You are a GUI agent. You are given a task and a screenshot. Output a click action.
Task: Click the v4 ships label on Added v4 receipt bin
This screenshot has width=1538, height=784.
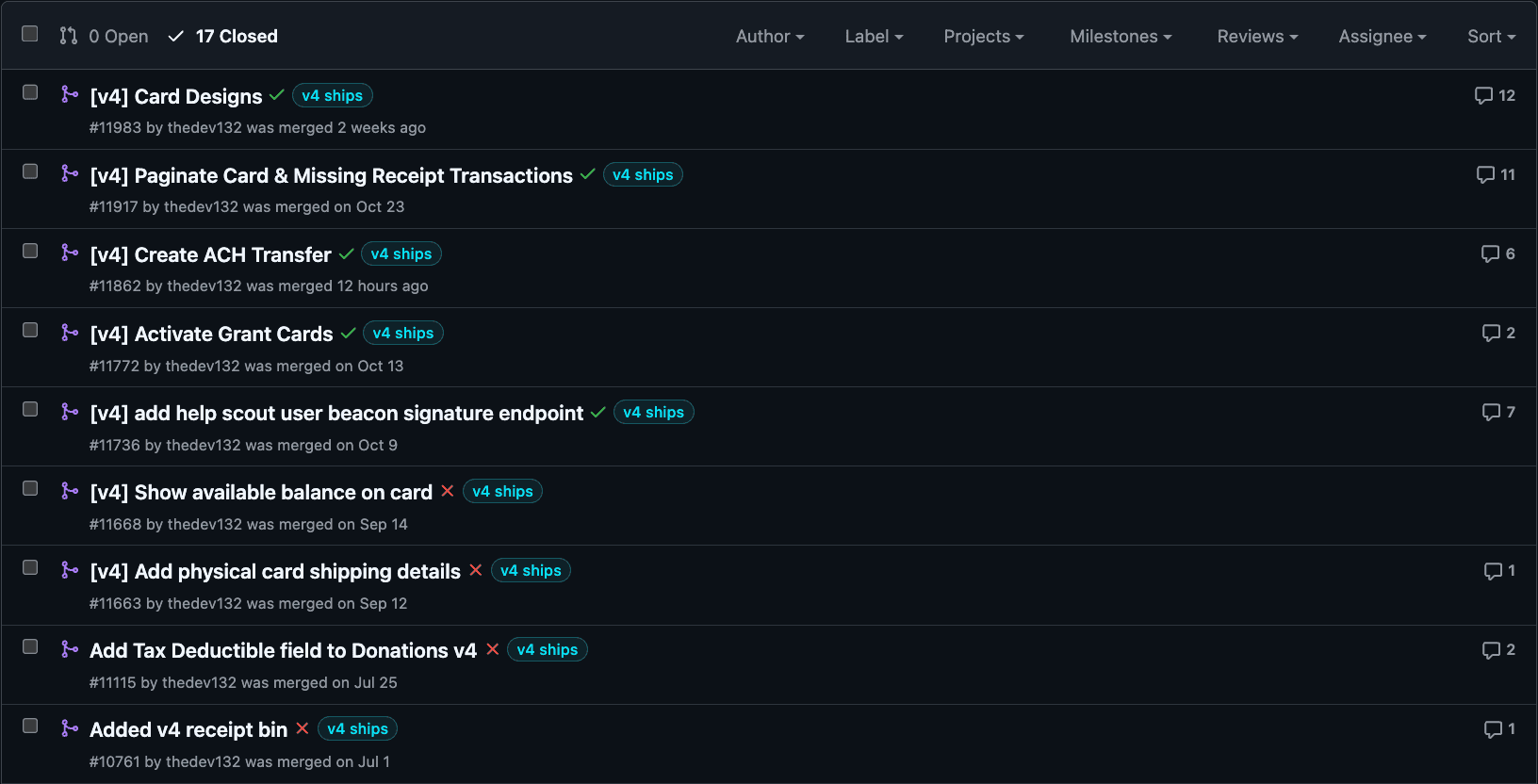click(357, 729)
